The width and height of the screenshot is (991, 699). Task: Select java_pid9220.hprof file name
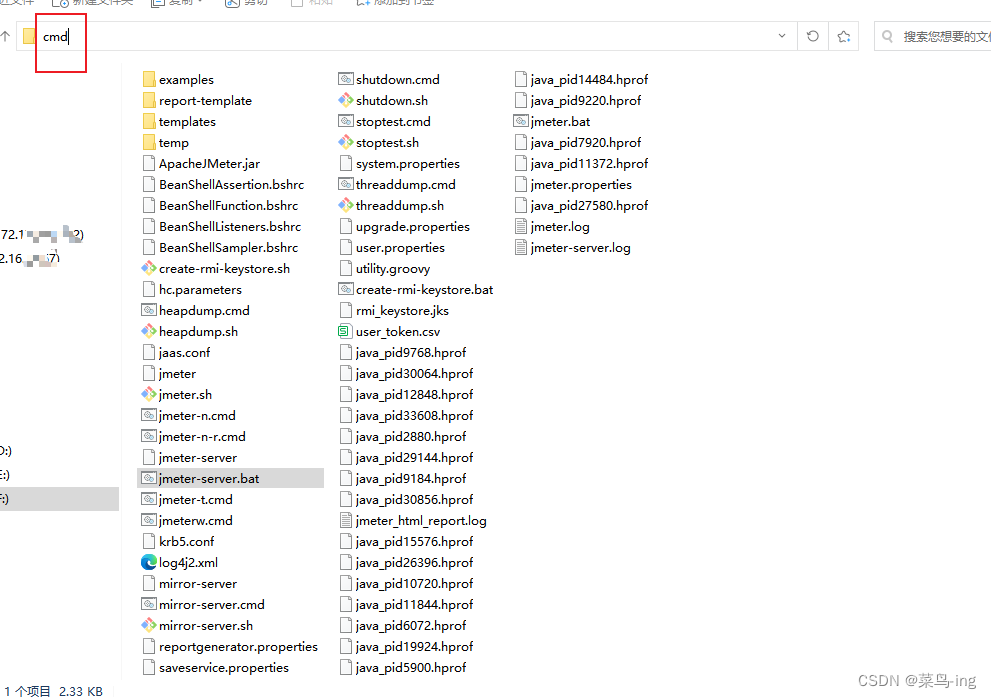tap(586, 100)
